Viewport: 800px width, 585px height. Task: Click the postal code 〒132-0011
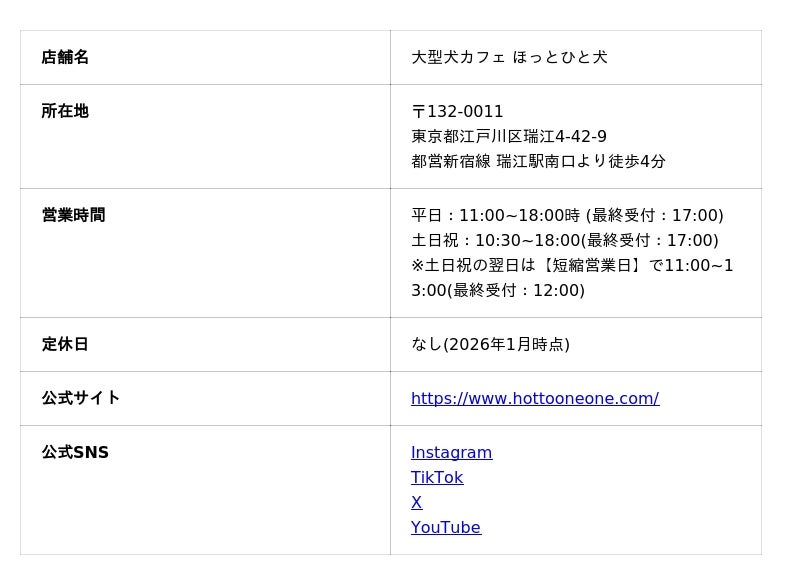(457, 112)
